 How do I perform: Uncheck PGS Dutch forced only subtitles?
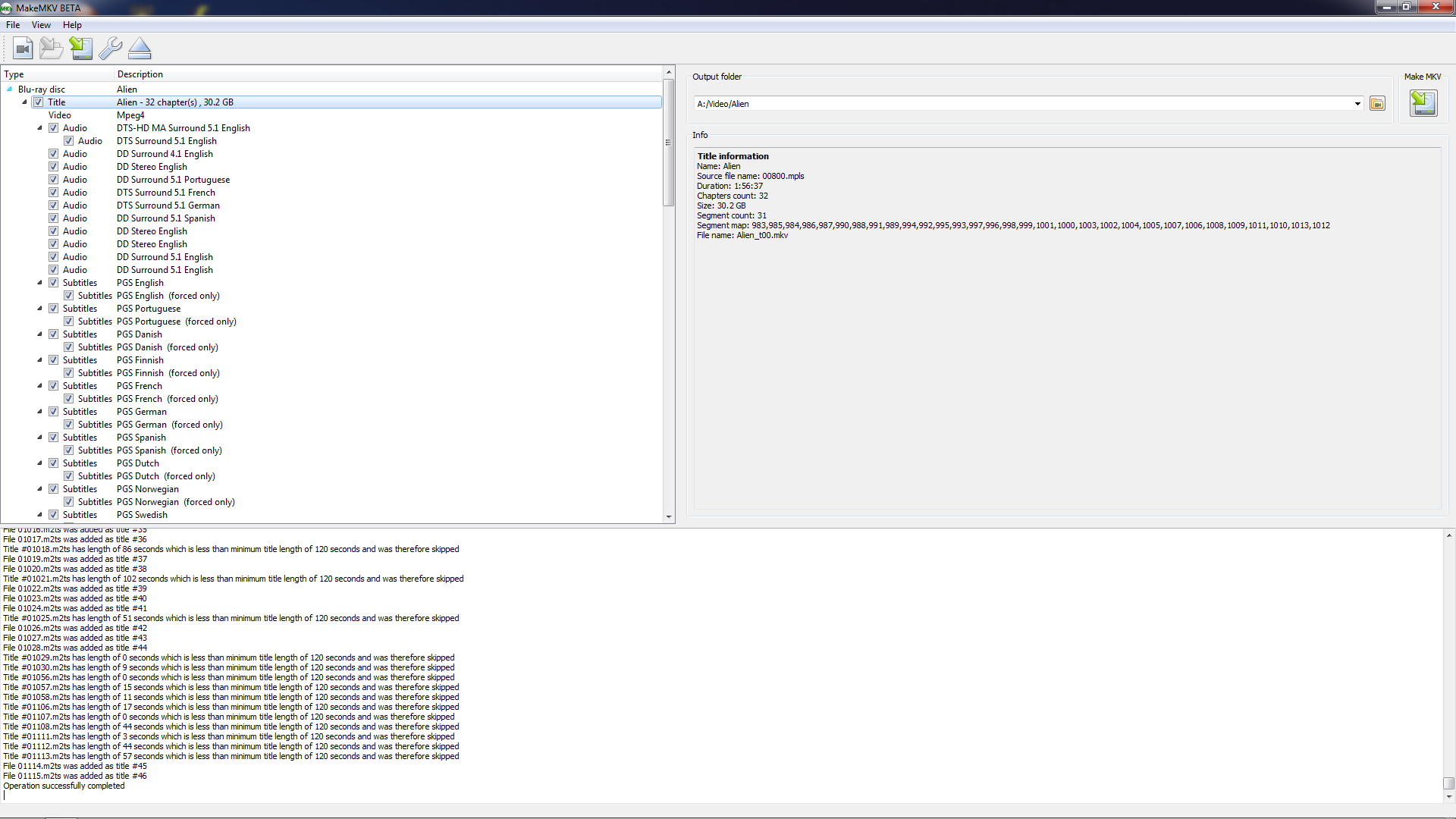(69, 476)
